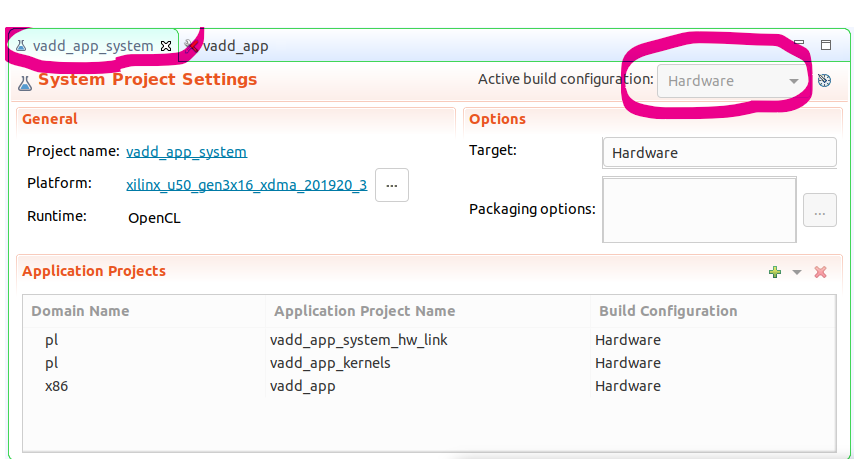Image resolution: width=854 pixels, height=459 pixels.
Task: Close the vadd_app_system tab
Action: click(x=167, y=46)
